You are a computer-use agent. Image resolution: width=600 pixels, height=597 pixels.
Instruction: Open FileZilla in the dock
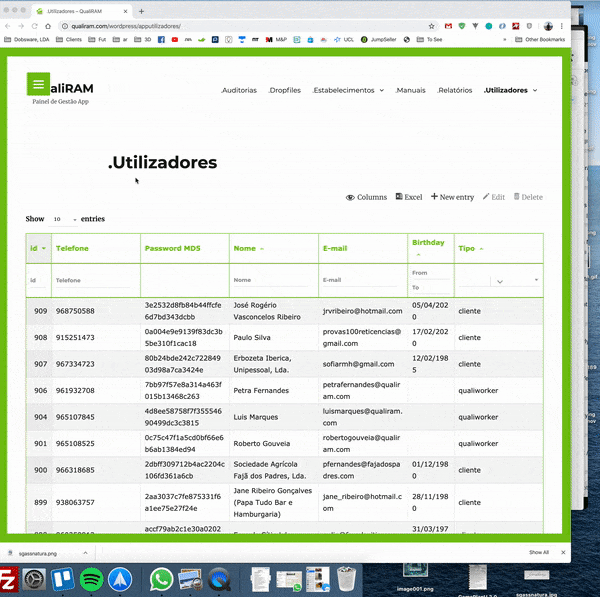coord(7,578)
